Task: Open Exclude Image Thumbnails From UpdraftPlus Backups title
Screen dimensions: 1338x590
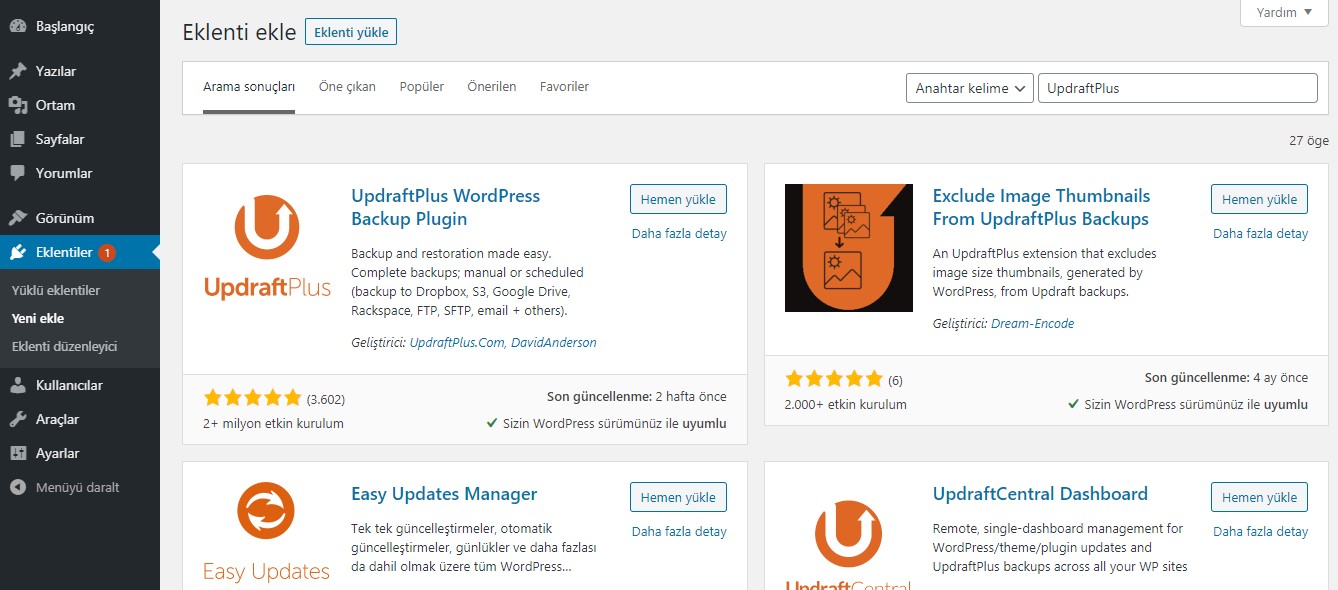Action: 1041,207
